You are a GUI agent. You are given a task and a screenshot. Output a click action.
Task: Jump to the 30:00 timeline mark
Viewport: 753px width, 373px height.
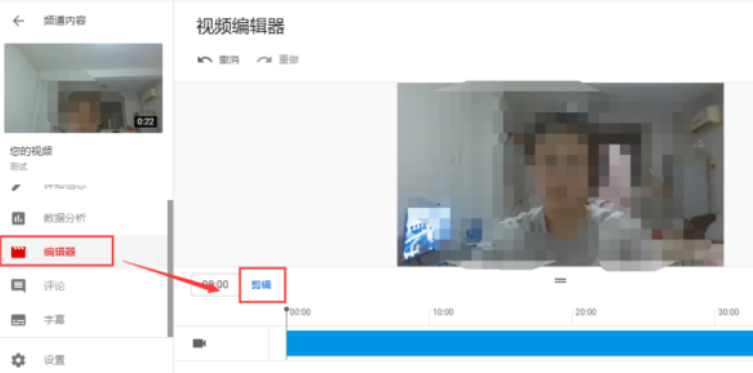pyautogui.click(x=729, y=312)
